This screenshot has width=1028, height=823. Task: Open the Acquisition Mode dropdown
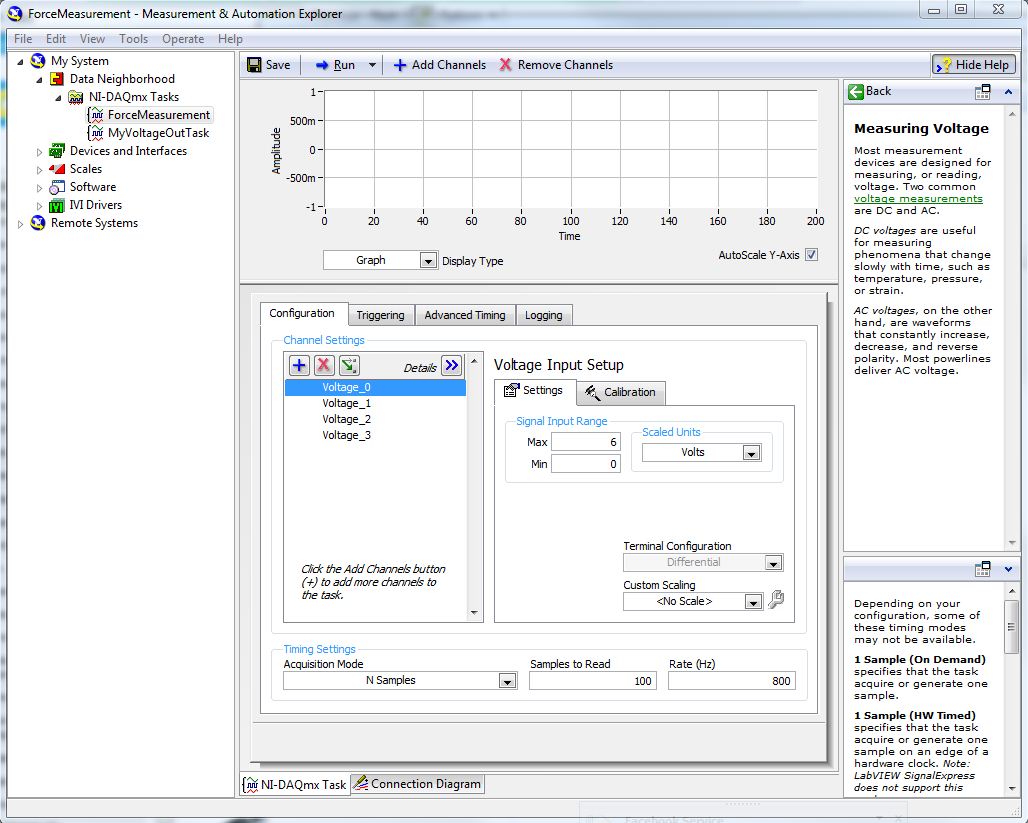click(507, 681)
